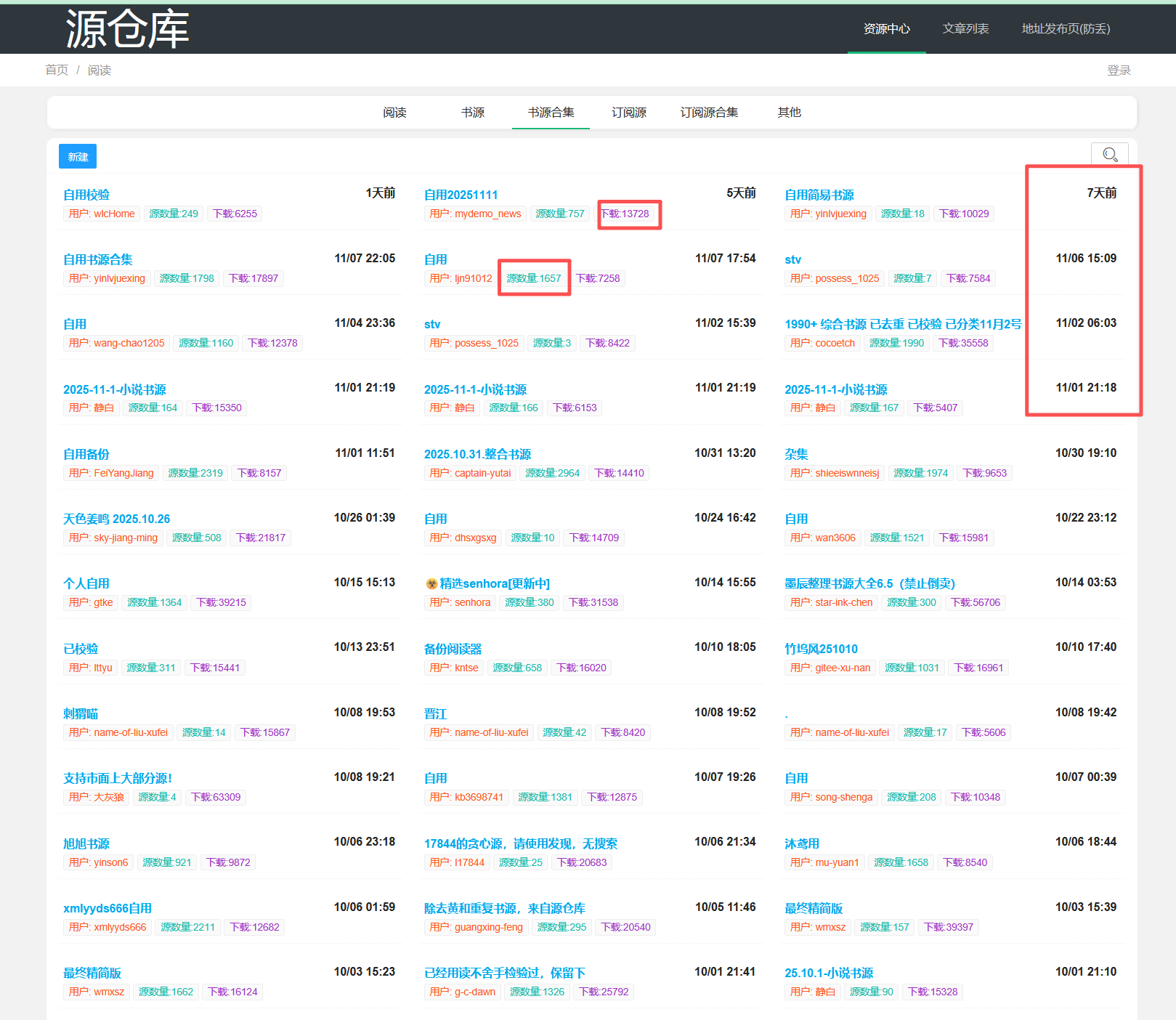Go to 地址发布页(防丢) page
The width and height of the screenshot is (1176, 1020).
[x=1066, y=29]
